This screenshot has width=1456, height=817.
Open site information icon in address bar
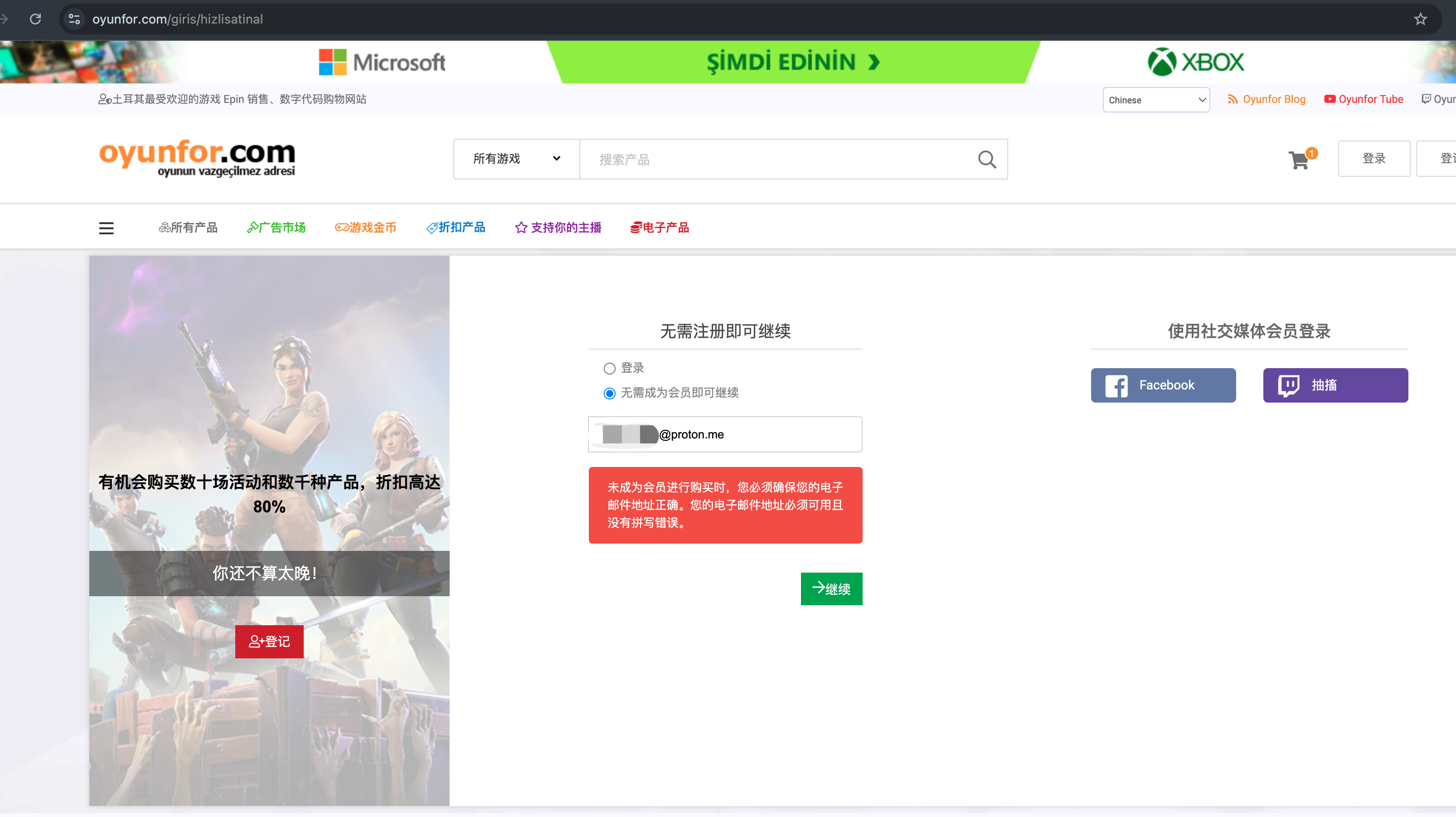pos(74,19)
